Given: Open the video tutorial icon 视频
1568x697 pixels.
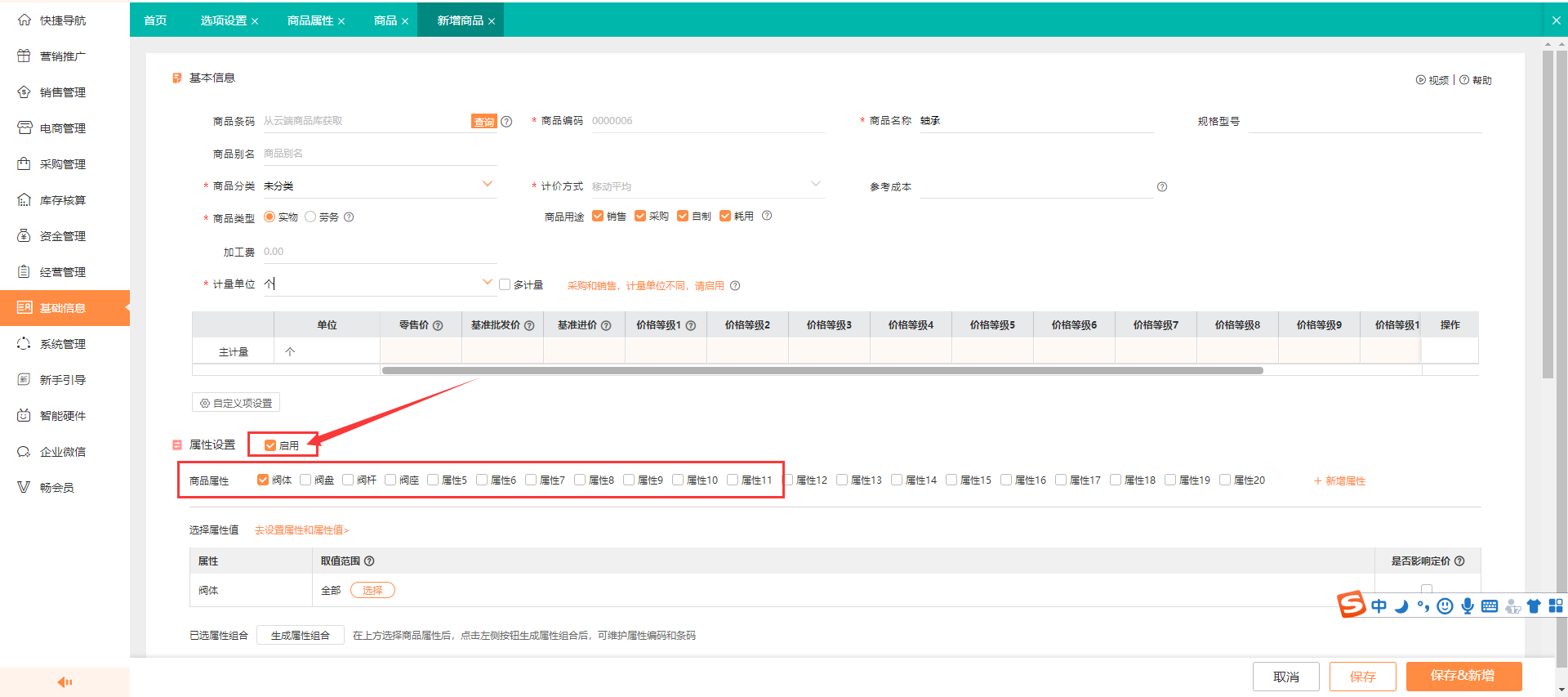Looking at the screenshot, I should coord(1421,80).
